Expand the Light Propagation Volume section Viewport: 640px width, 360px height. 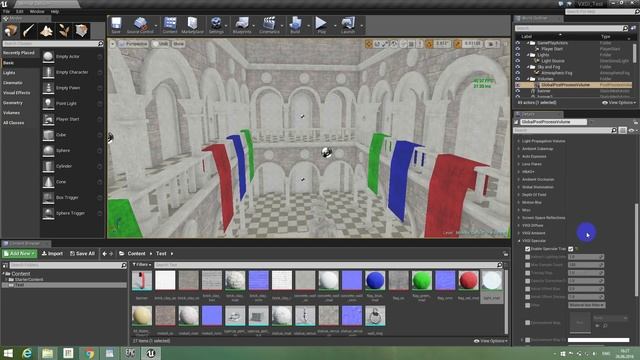[x=519, y=141]
